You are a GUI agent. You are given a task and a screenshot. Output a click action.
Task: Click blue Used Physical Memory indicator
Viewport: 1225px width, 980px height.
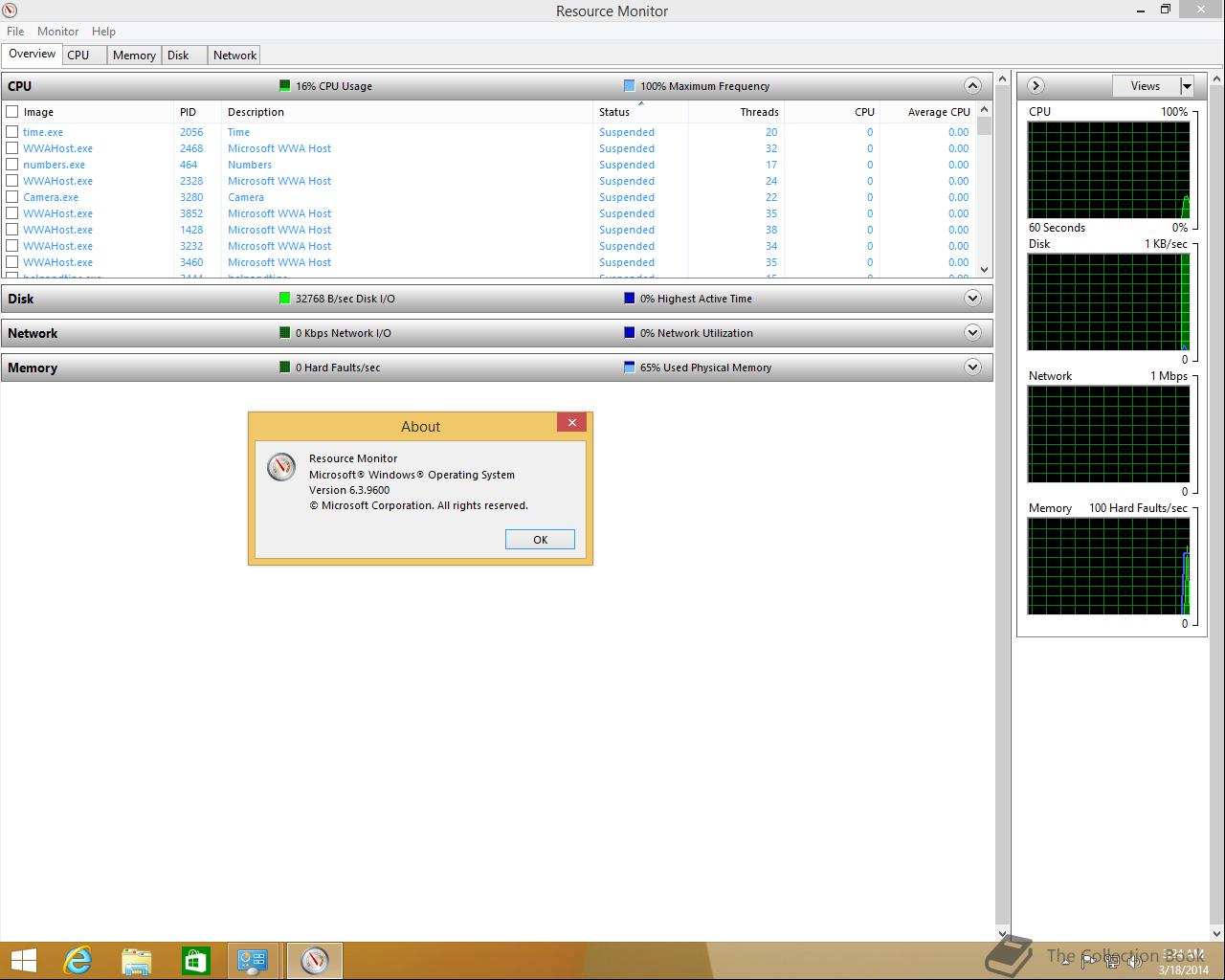tap(629, 367)
